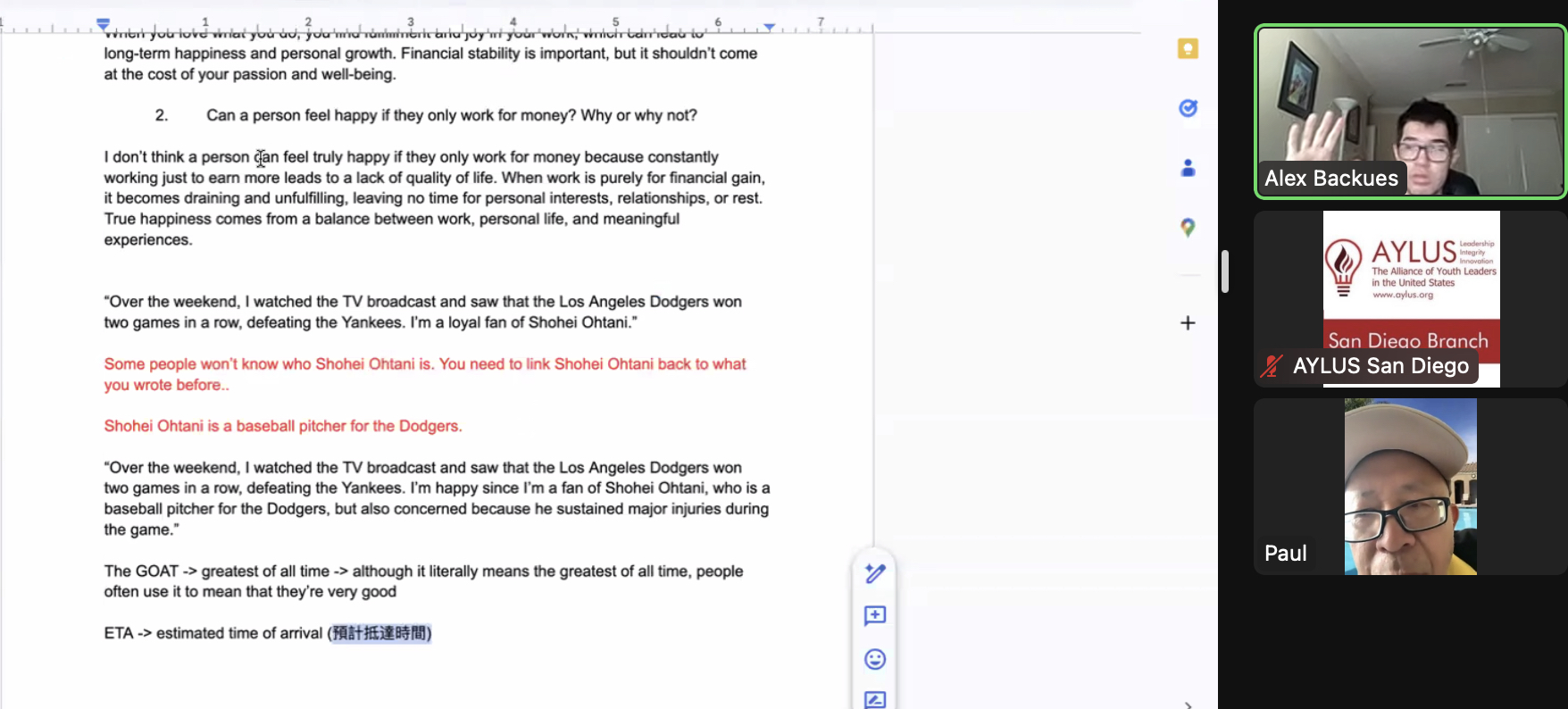Click the line 'often use it to mean'
This screenshot has width=1568, height=709.
click(250, 592)
